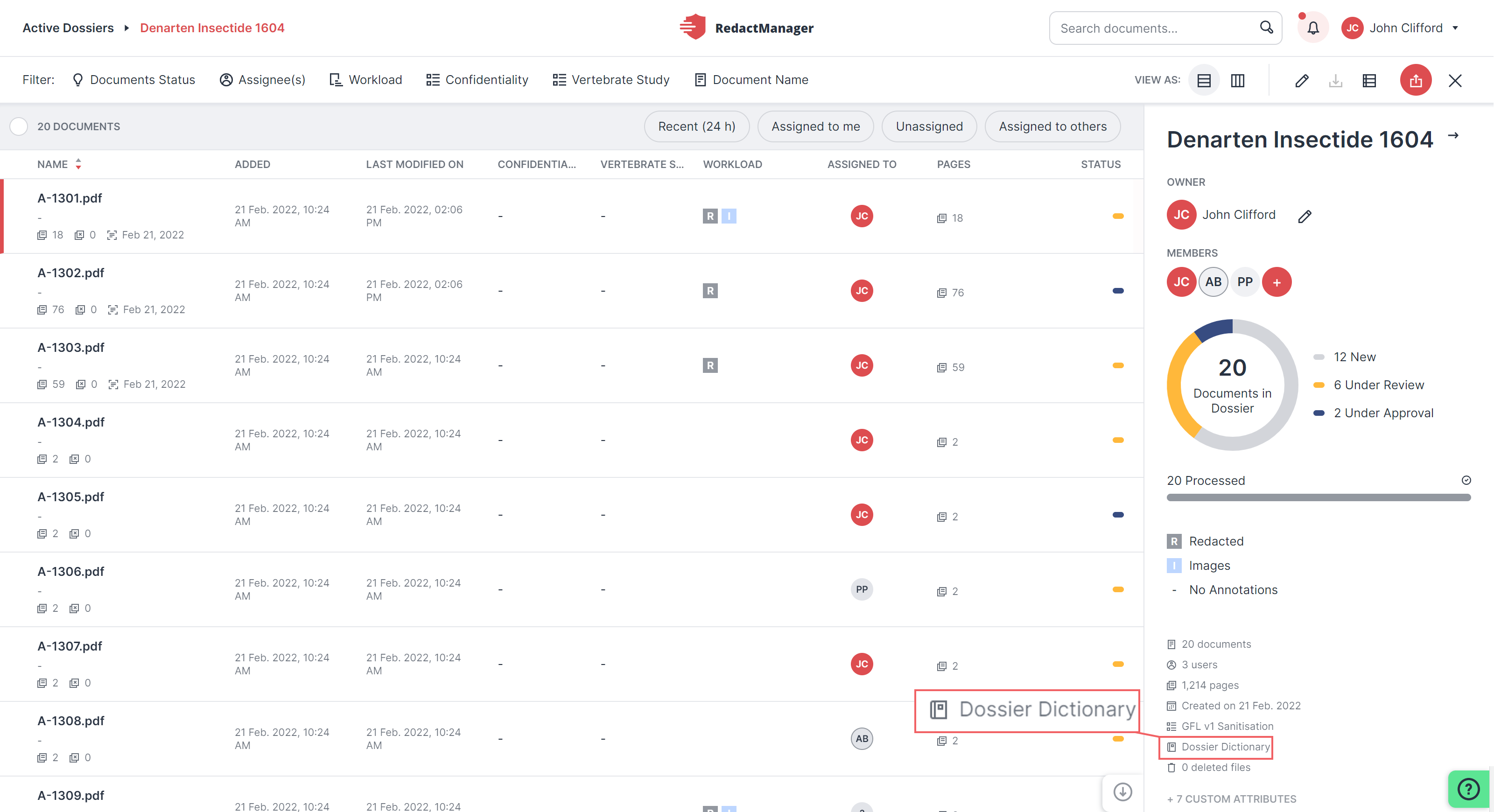1494x812 pixels.
Task: Open the Documents Status filter
Action: pos(133,79)
